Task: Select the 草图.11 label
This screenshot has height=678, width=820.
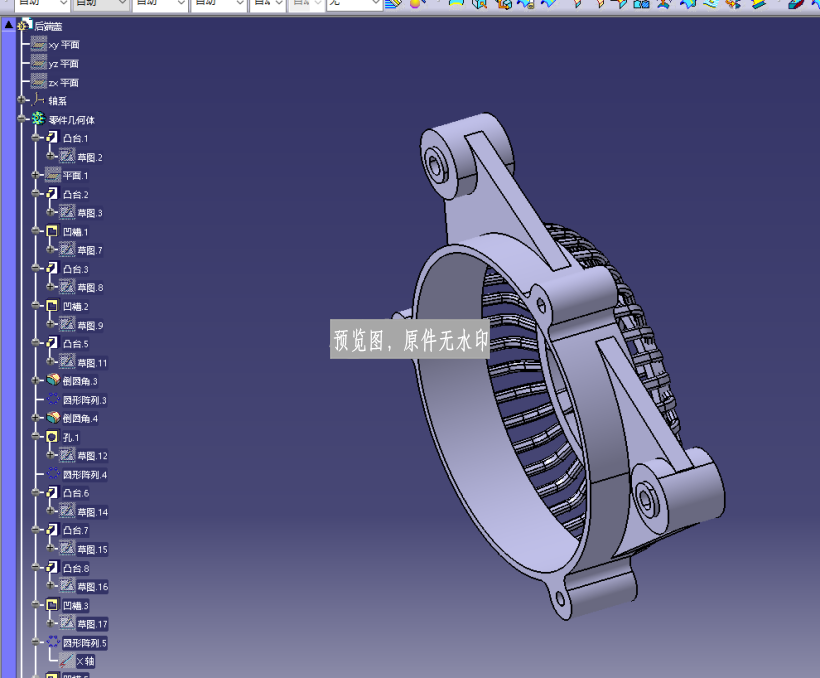Action: click(x=93, y=363)
